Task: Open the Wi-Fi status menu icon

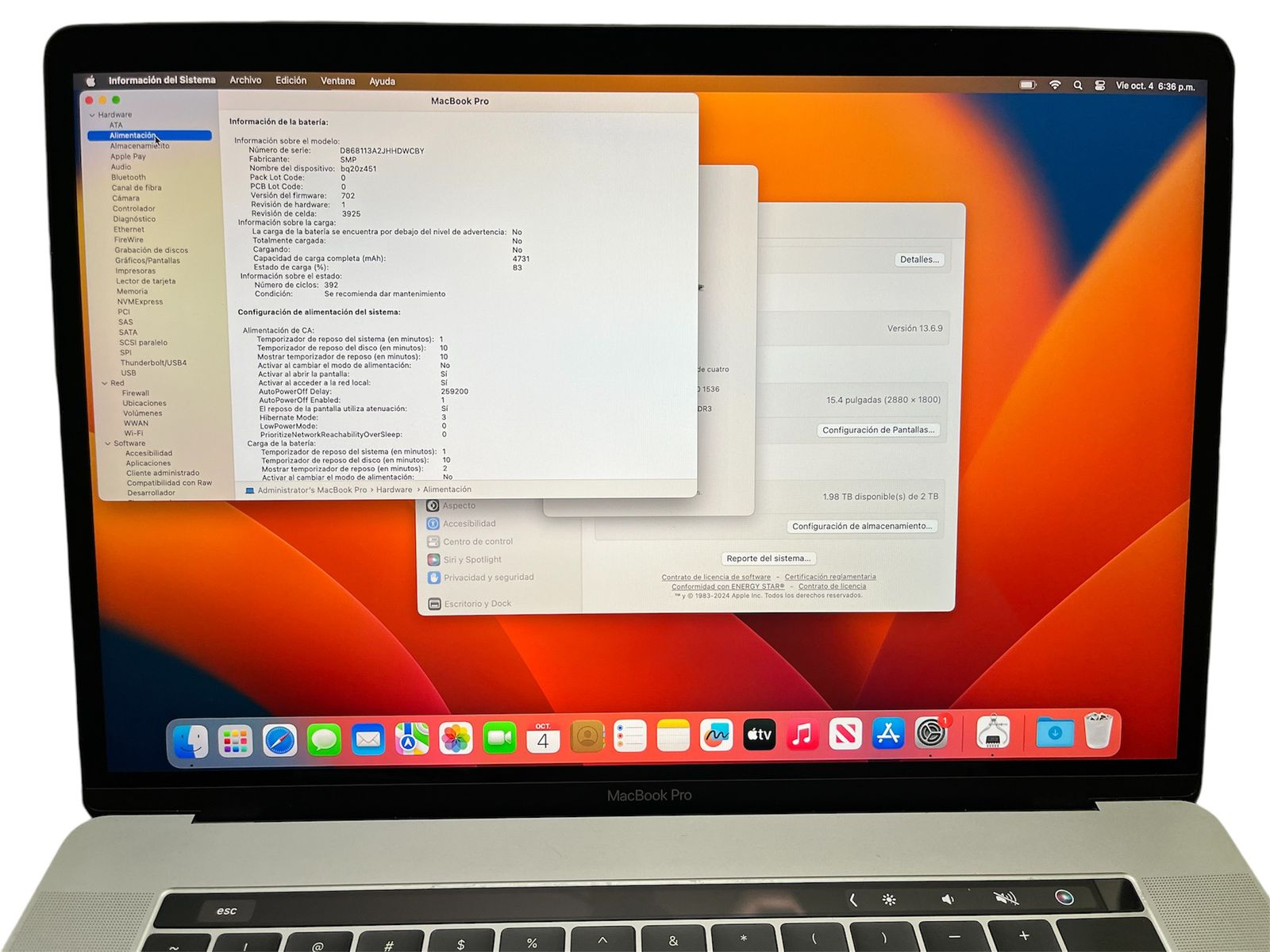Action: [1055, 85]
